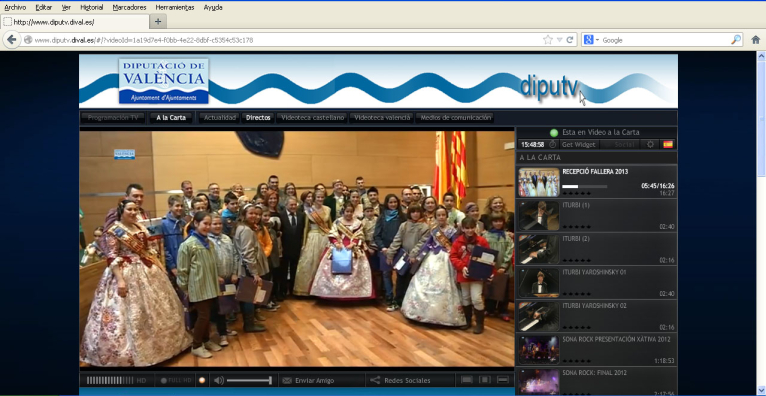The image size is (766, 396).
Task: Open a new browser tab
Action: tap(158, 21)
